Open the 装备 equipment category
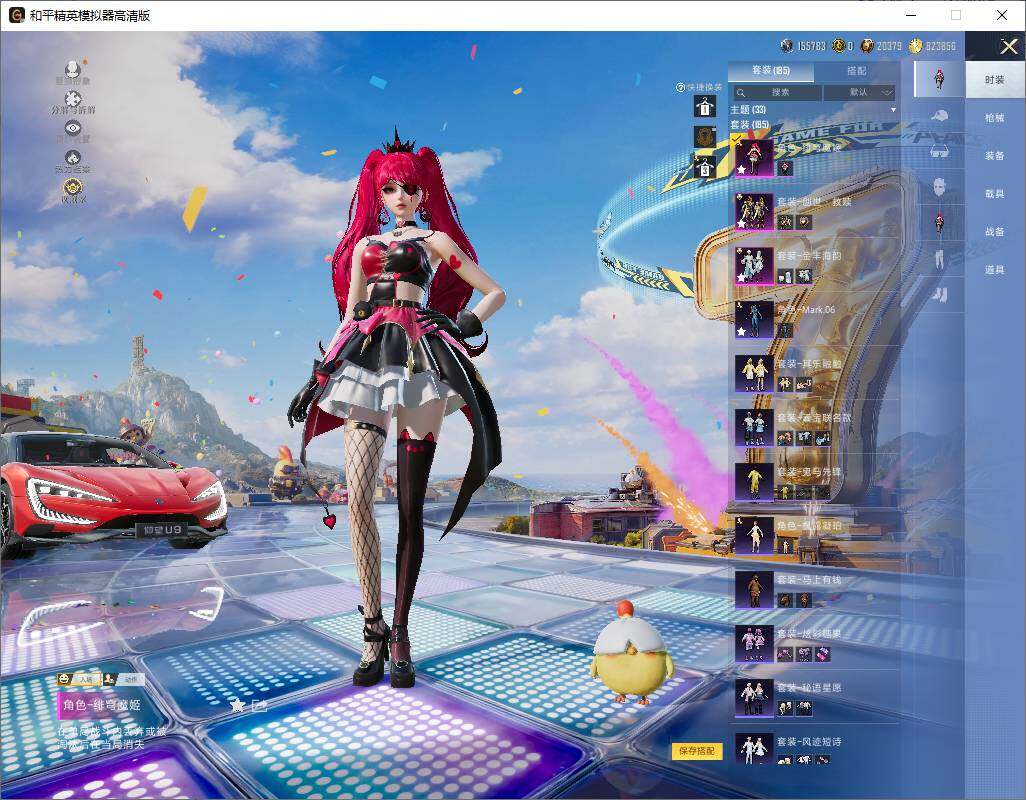The height and width of the screenshot is (800, 1026). [x=995, y=156]
